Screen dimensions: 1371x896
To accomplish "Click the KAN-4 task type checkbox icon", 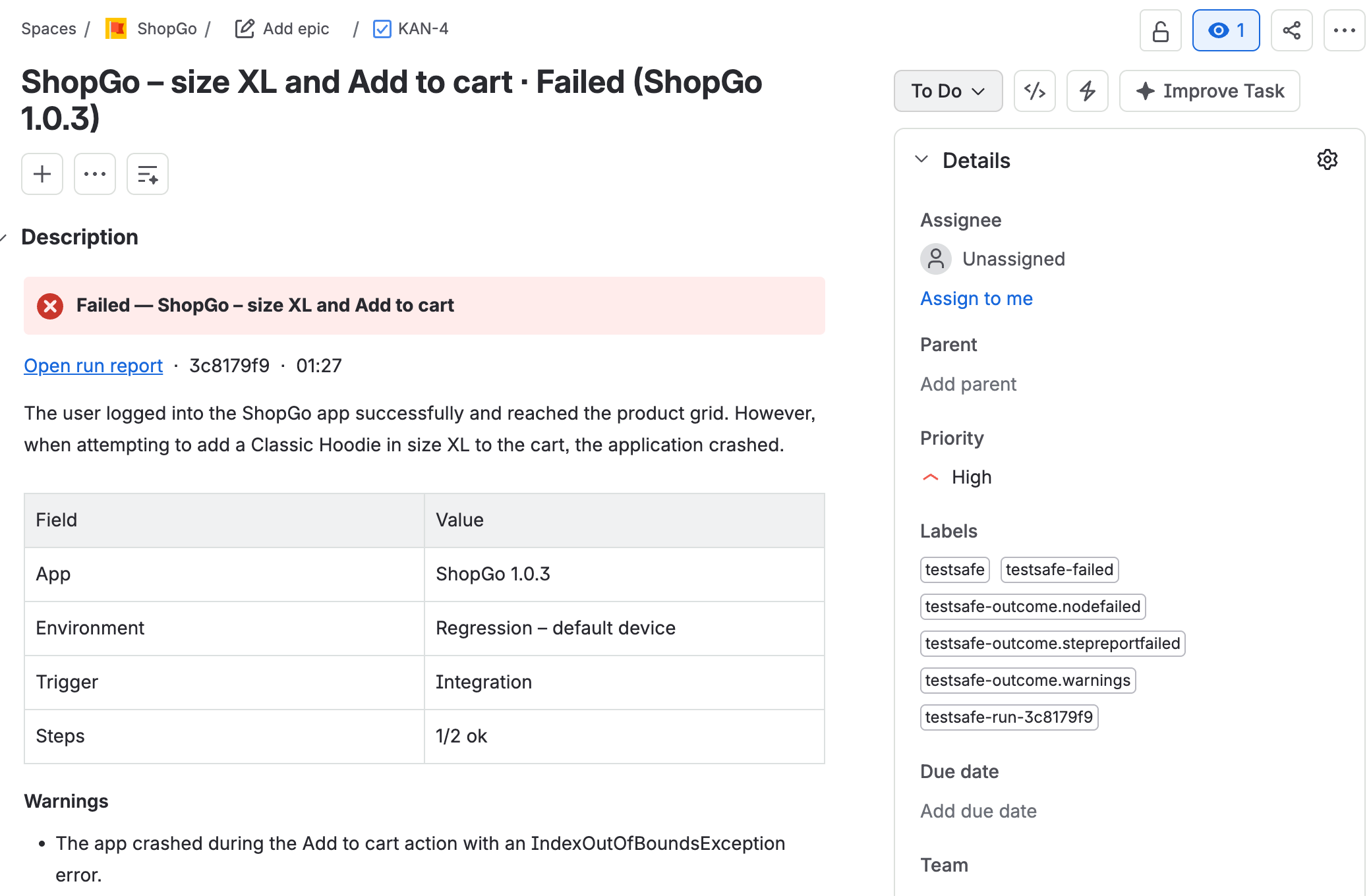I will [382, 29].
